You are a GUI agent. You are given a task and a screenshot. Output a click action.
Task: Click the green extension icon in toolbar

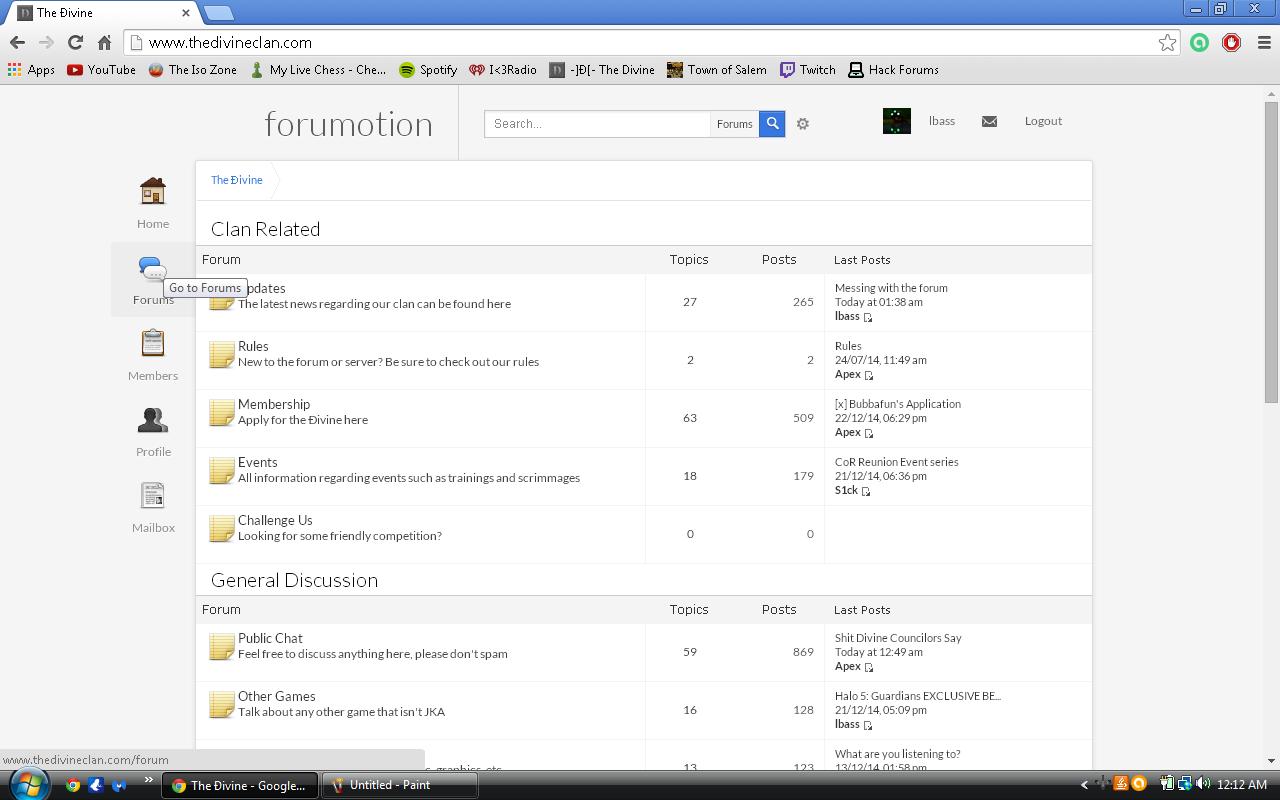point(1199,42)
